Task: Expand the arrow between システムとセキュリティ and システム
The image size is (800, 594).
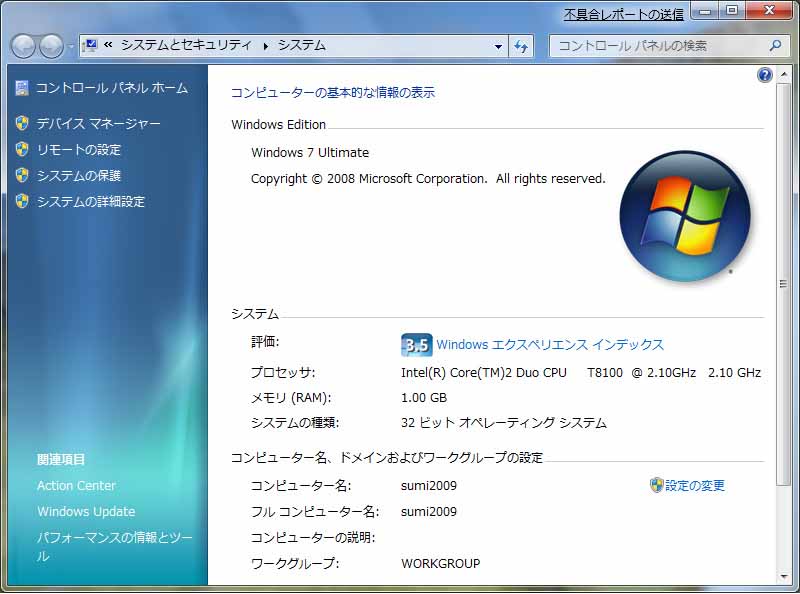Action: pyautogui.click(x=265, y=46)
